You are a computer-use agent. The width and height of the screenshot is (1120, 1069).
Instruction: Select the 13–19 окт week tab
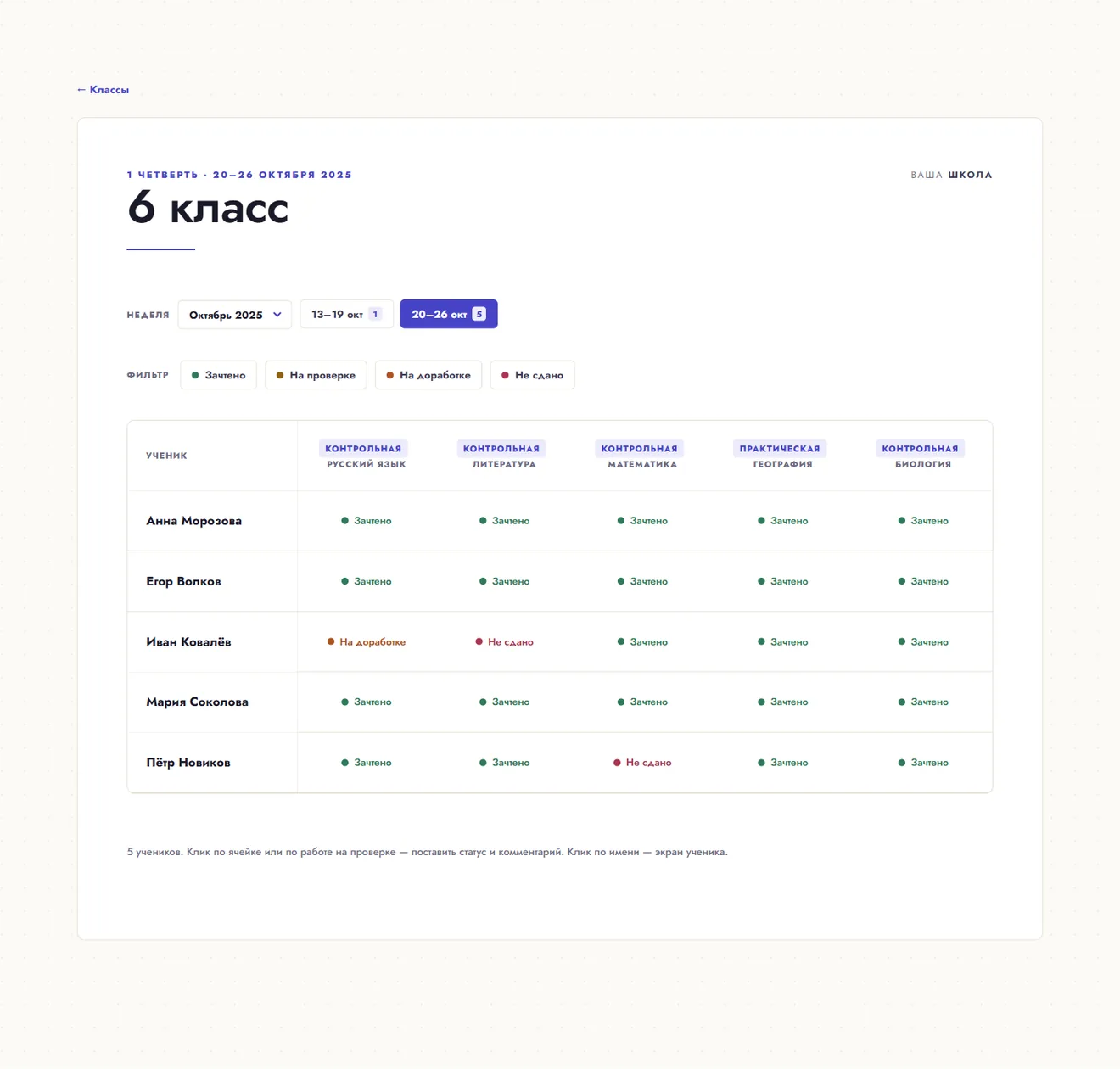[346, 314]
